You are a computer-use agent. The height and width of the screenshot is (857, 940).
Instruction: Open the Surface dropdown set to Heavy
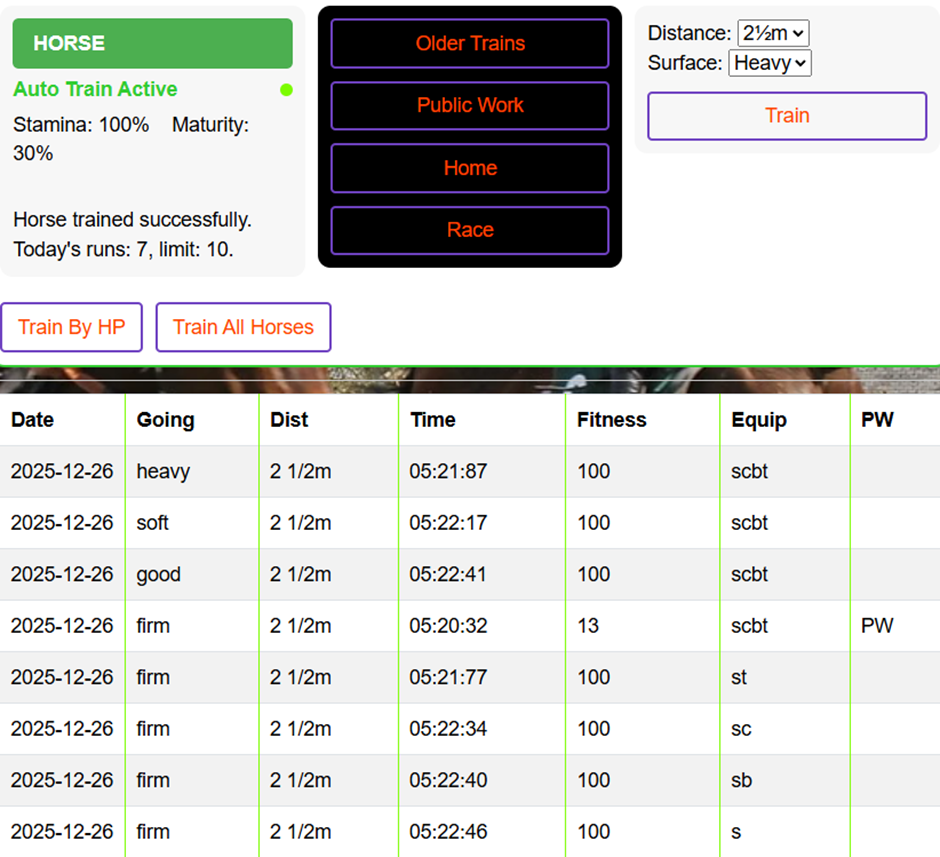point(769,63)
